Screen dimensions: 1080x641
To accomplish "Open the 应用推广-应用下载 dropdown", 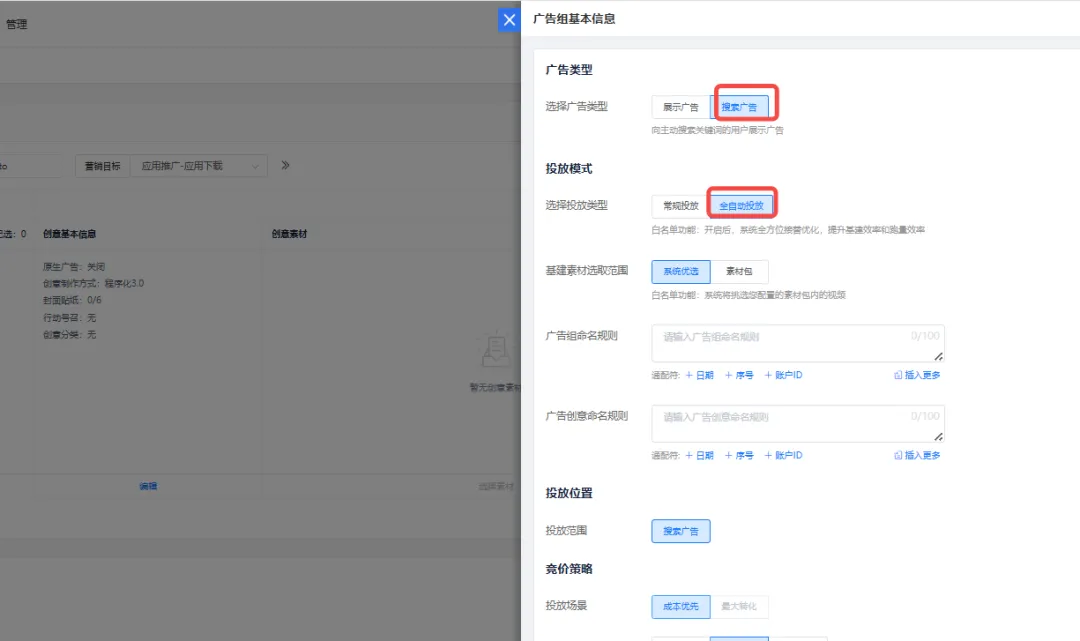I will [198, 166].
